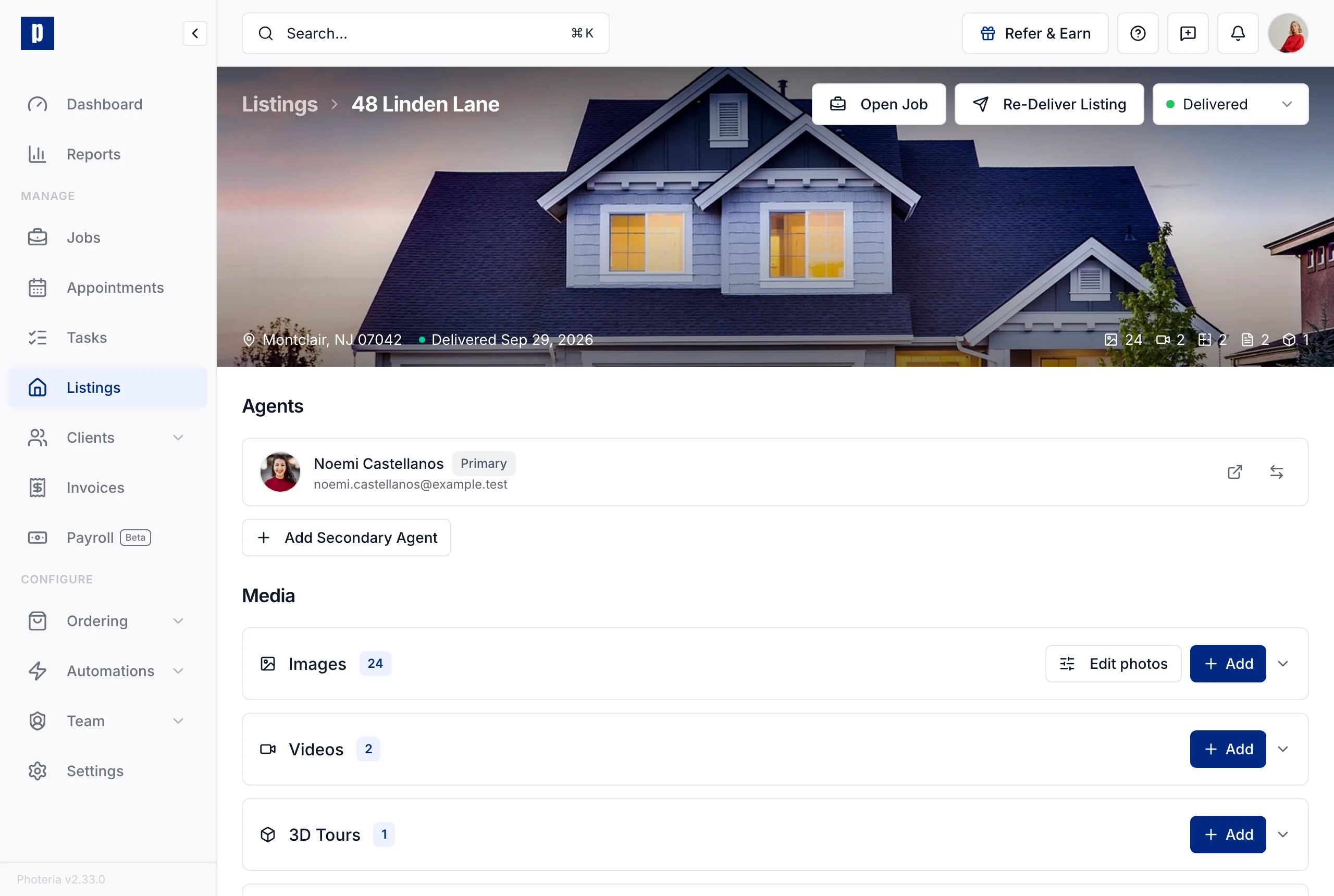The width and height of the screenshot is (1334, 896).
Task: Click the Photeria logo
Action: coord(37,33)
